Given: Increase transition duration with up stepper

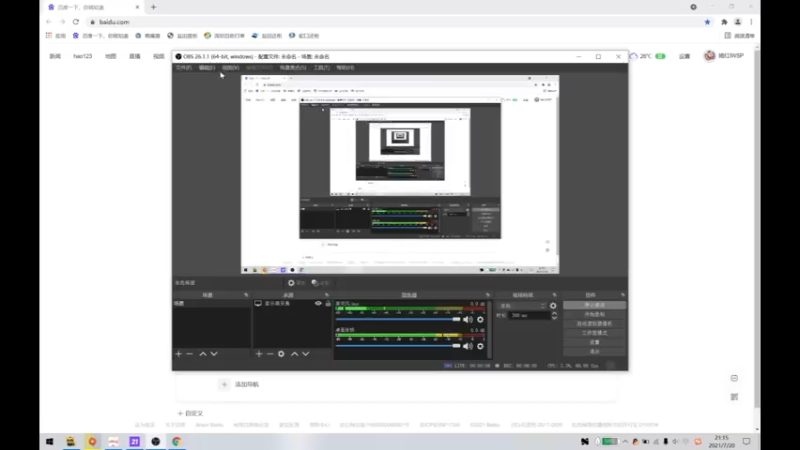Looking at the screenshot, I should [x=555, y=314].
